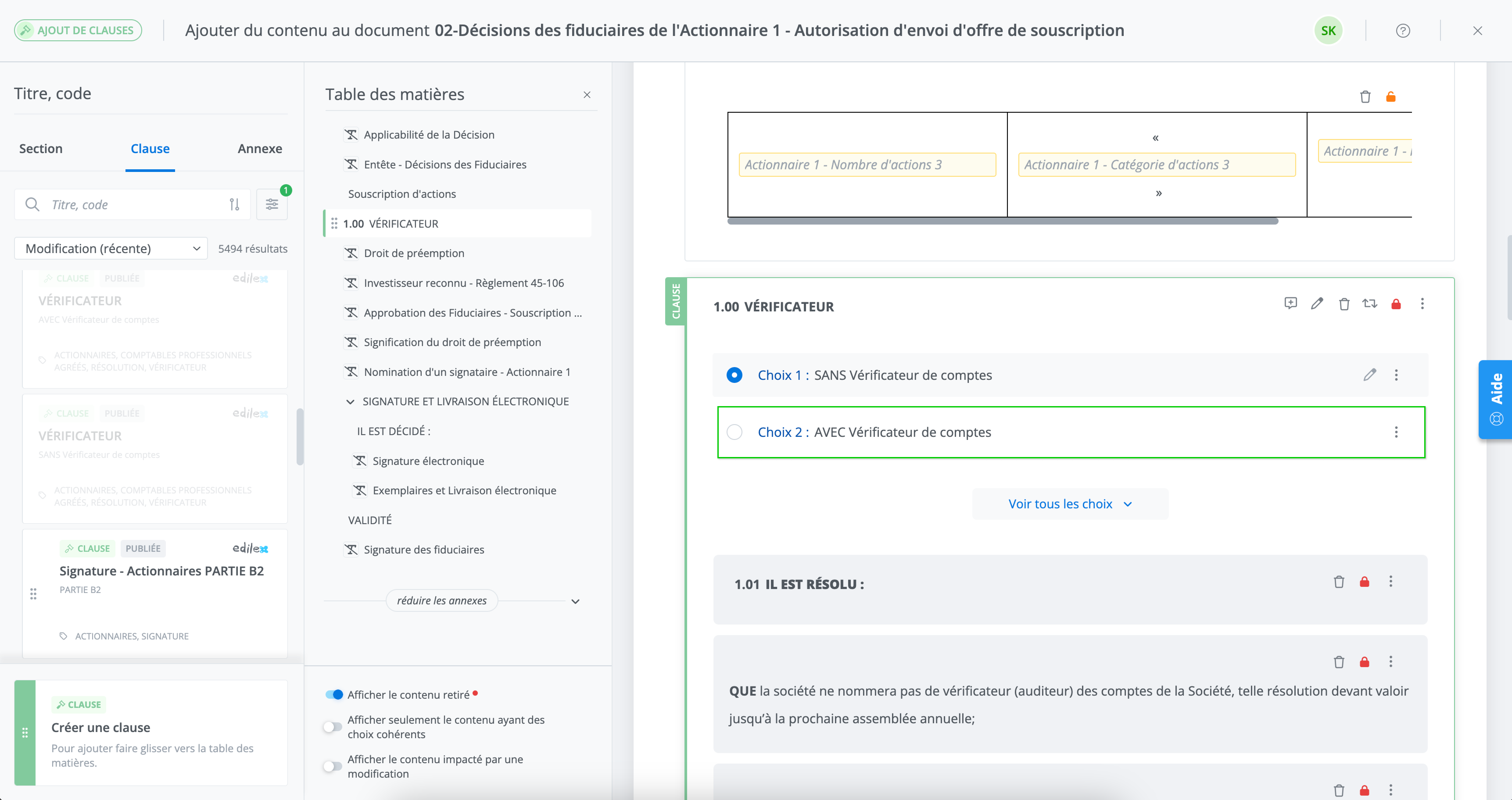Click the swap/replace icon on VÉRIFICATEUR clause
The image size is (1512, 800).
coord(1369,303)
